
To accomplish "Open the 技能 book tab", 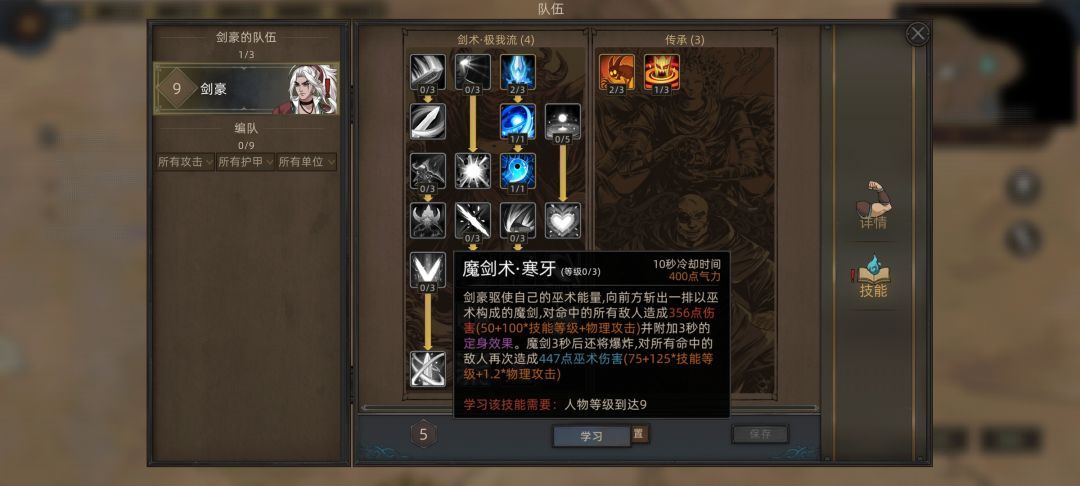I will (873, 277).
